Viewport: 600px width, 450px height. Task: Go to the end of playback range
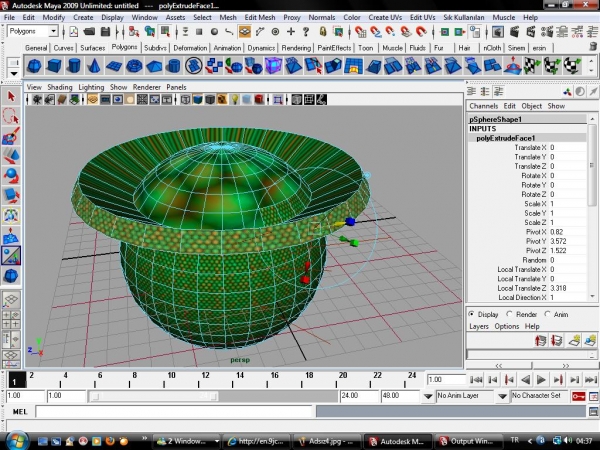pyautogui.click(x=591, y=380)
